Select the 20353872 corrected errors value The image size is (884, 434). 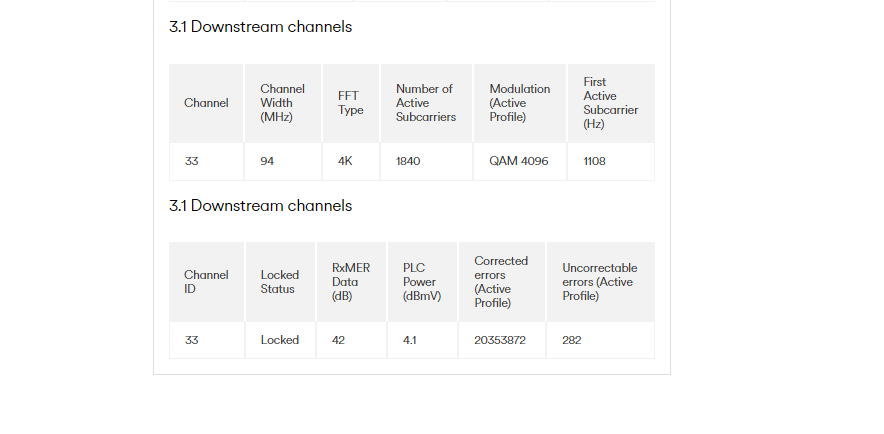500,340
